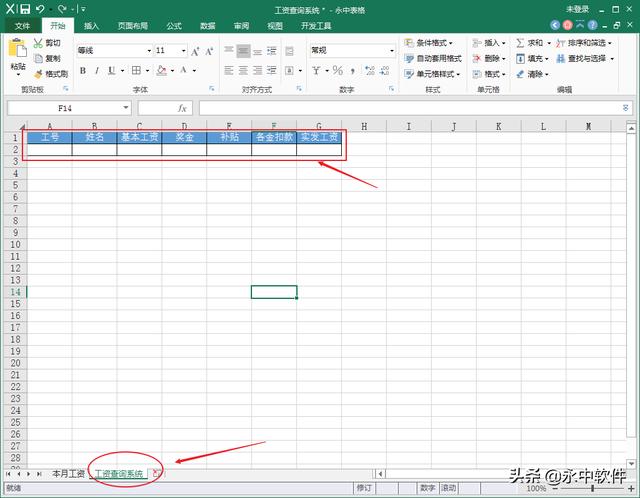The width and height of the screenshot is (640, 498).
Task: Open the cell Format (格式) menu
Action: tap(489, 74)
